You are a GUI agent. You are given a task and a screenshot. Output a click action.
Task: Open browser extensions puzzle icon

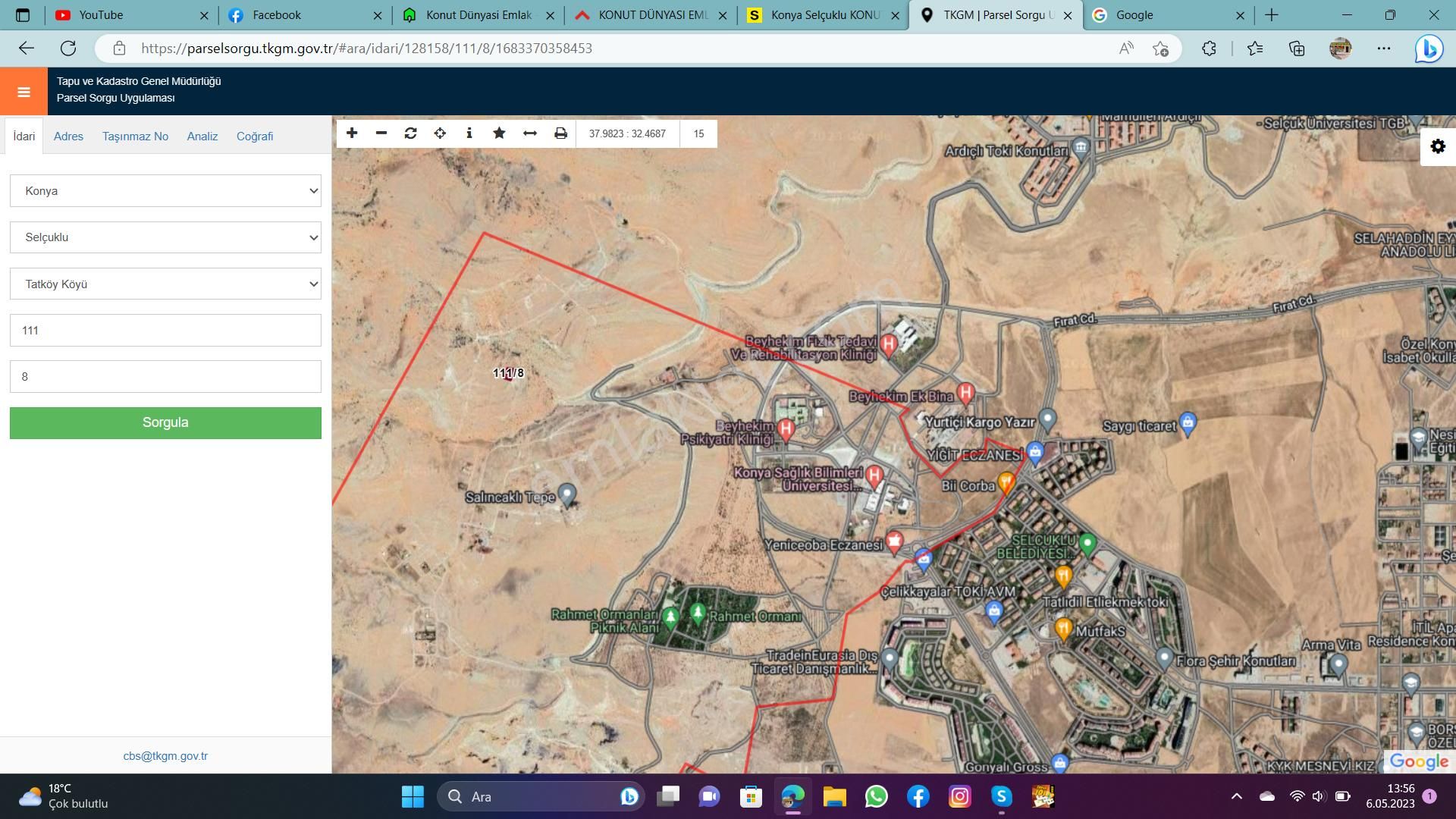click(x=1209, y=49)
